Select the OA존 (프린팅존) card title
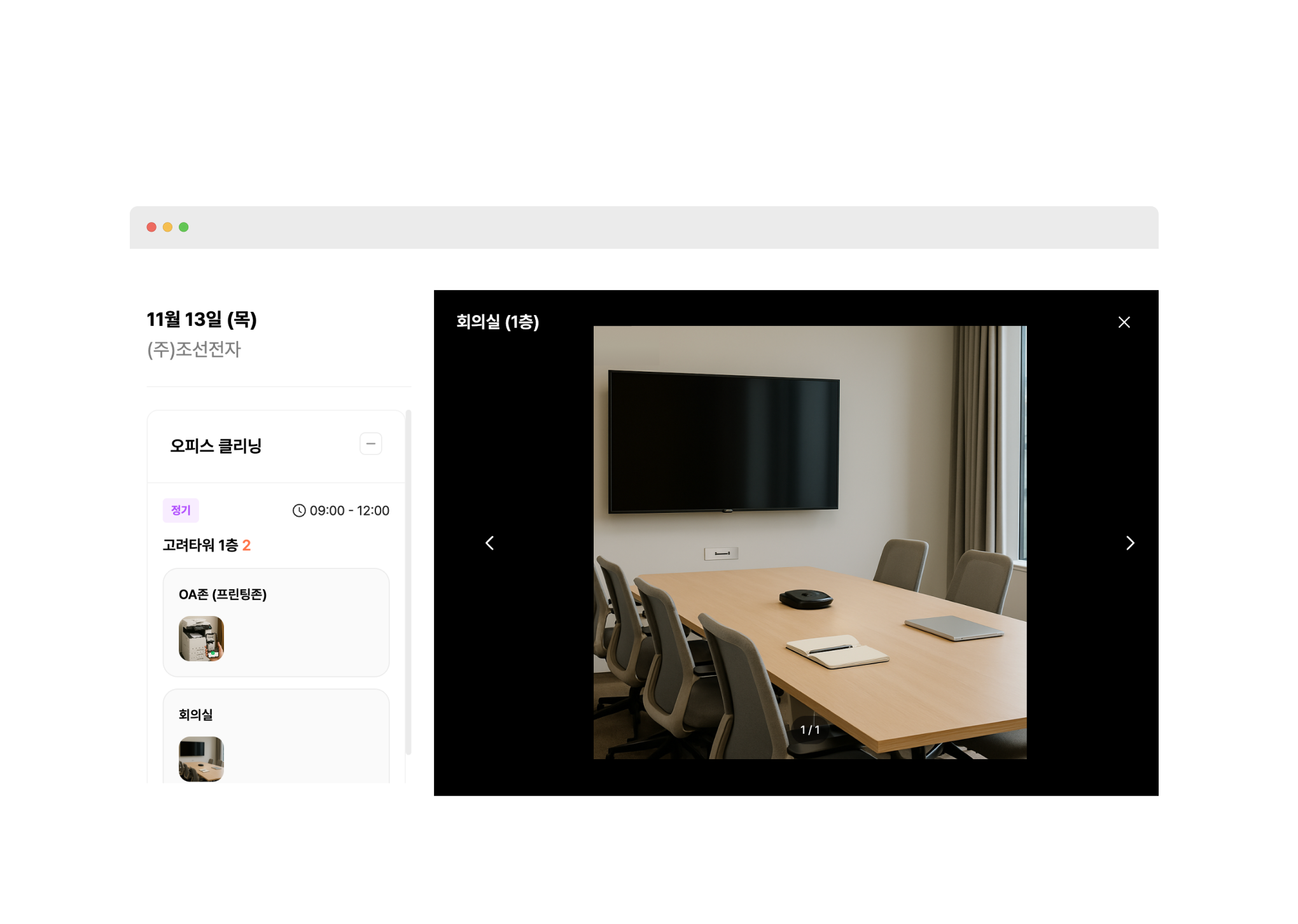The image size is (1298, 924). point(222,594)
